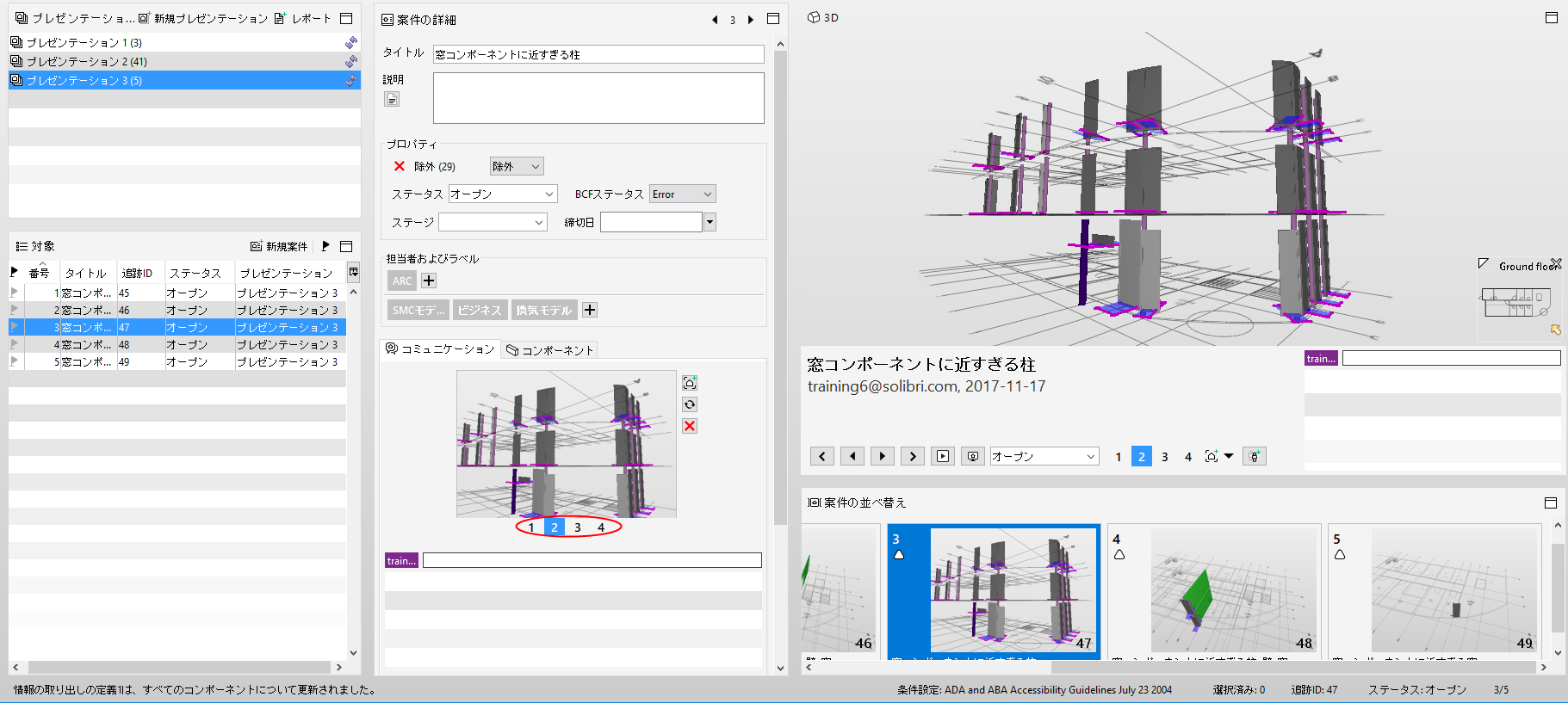
Task: Click the column settings icon in 対象 table
Action: tap(353, 272)
